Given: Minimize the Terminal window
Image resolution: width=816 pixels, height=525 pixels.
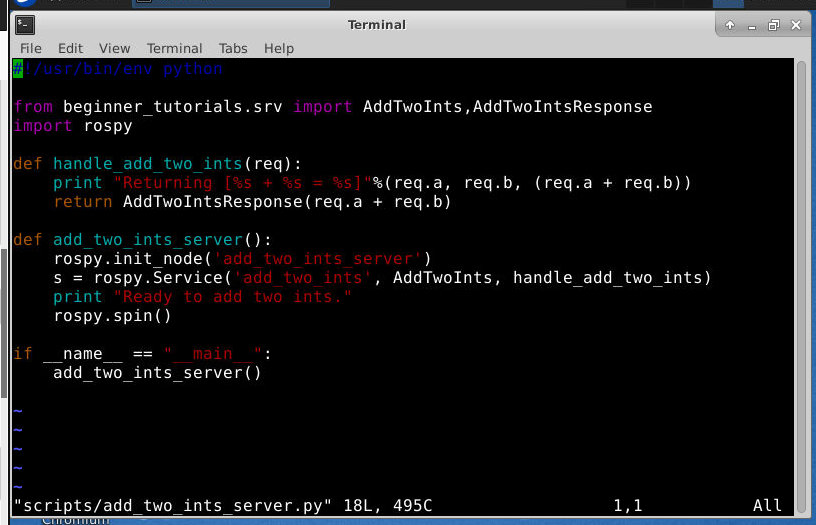Looking at the screenshot, I should click(x=751, y=26).
